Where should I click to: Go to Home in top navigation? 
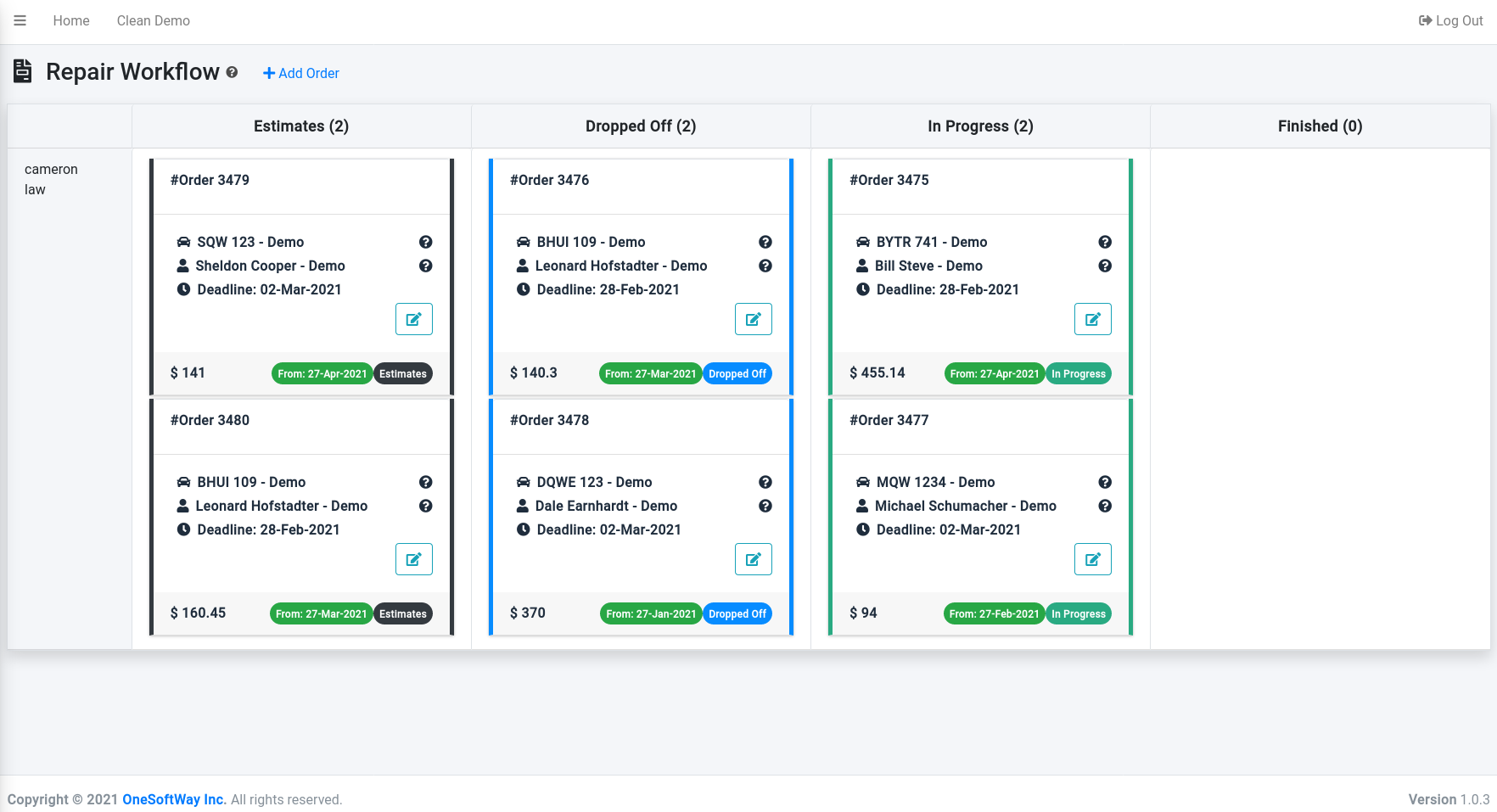(x=71, y=20)
